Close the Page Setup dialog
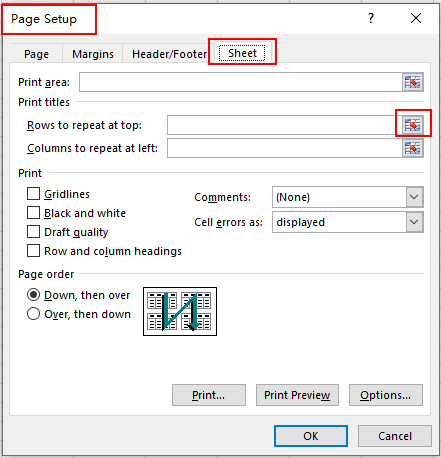The image size is (441, 458). tap(416, 18)
